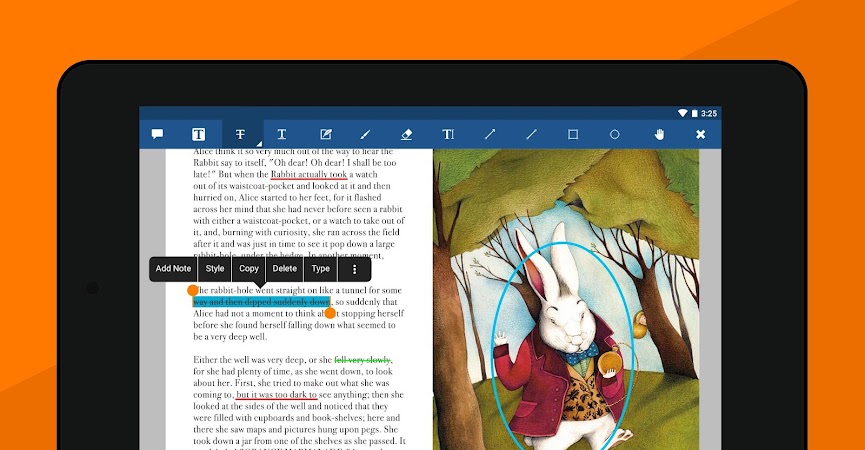Choose Type in popup menu
Viewport: 865px width, 450px height.
click(321, 269)
